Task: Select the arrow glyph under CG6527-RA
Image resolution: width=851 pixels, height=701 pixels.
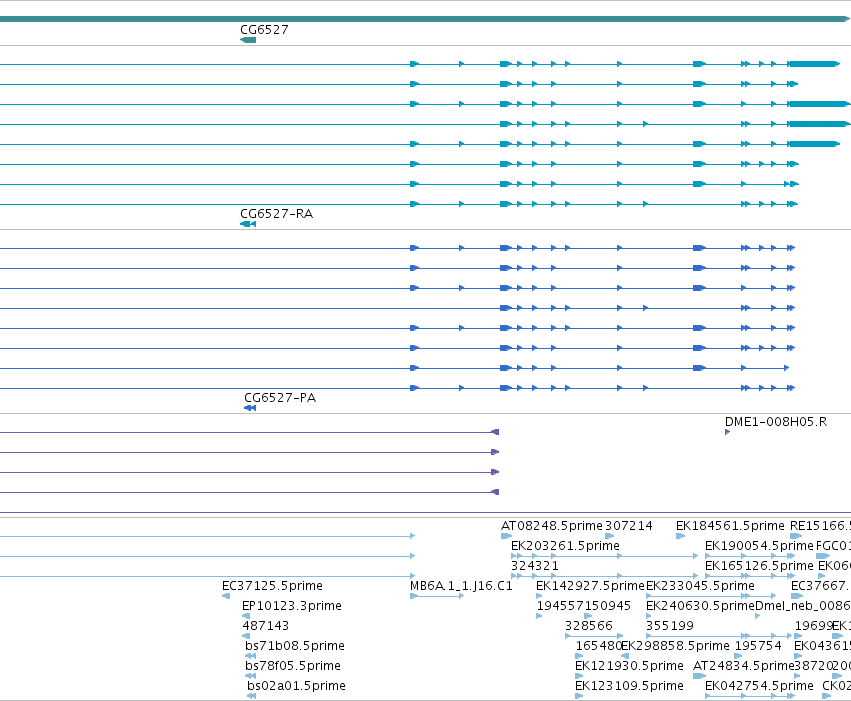Action: click(x=248, y=224)
